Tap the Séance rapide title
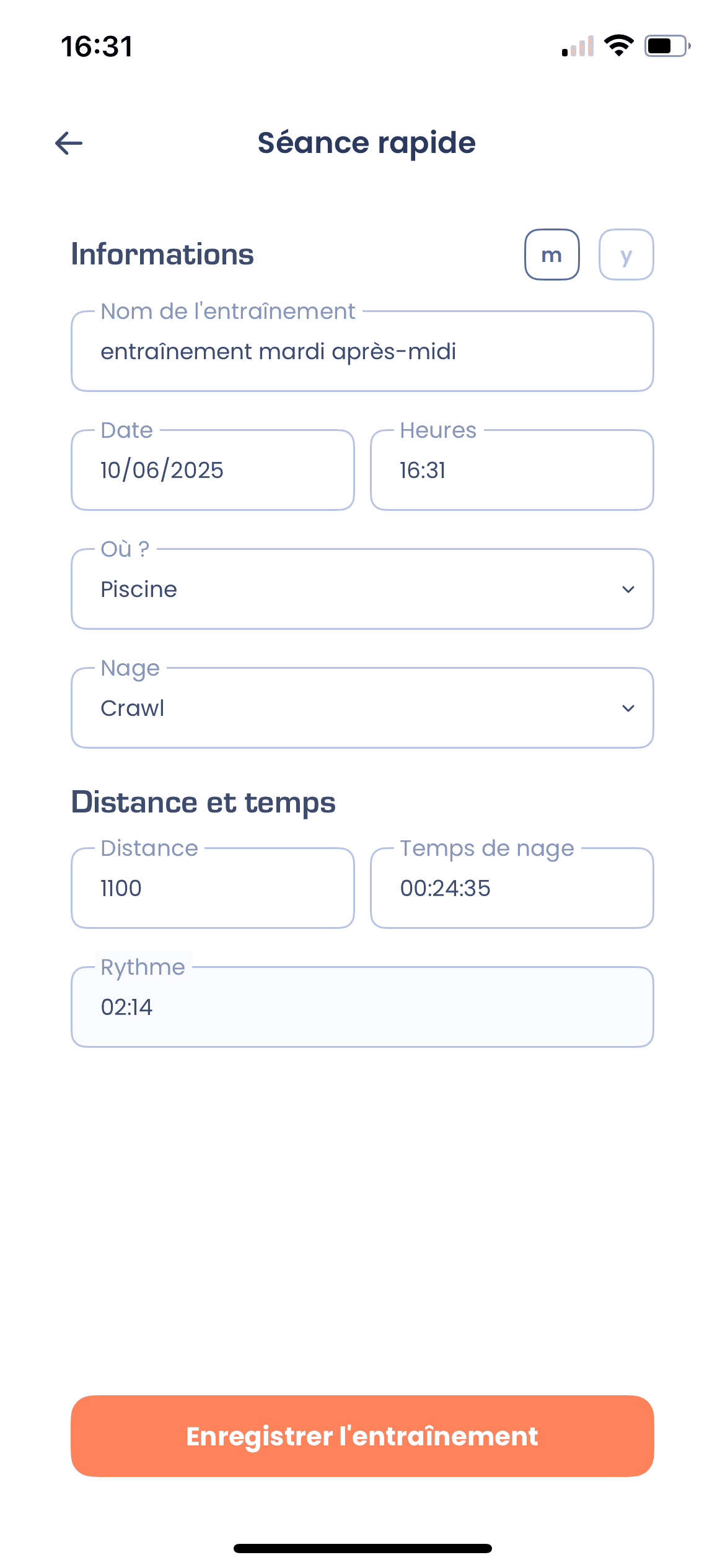 coord(366,143)
